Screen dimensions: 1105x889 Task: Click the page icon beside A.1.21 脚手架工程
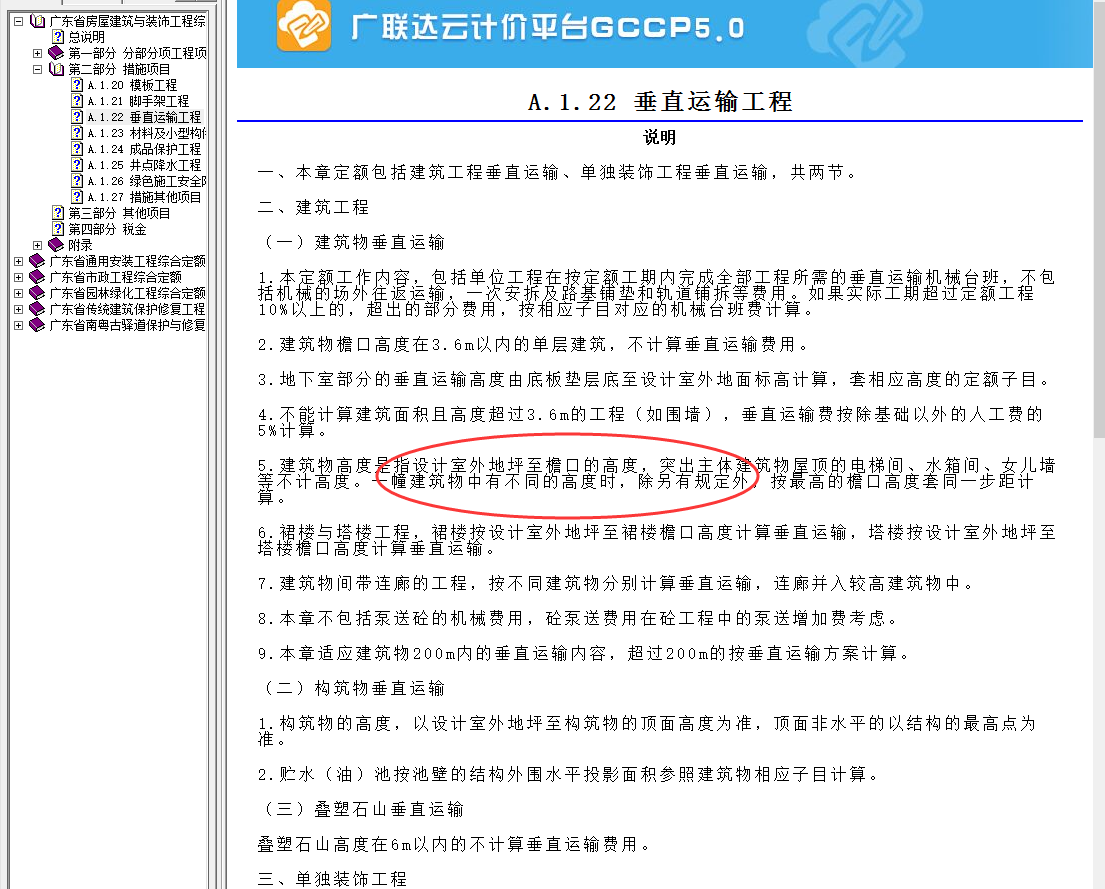[78, 101]
